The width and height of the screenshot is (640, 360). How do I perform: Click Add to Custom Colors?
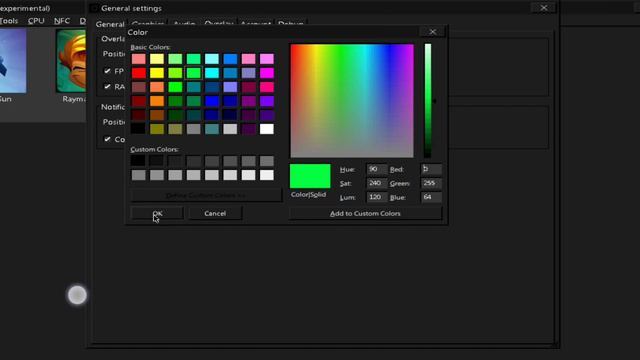[x=365, y=213]
